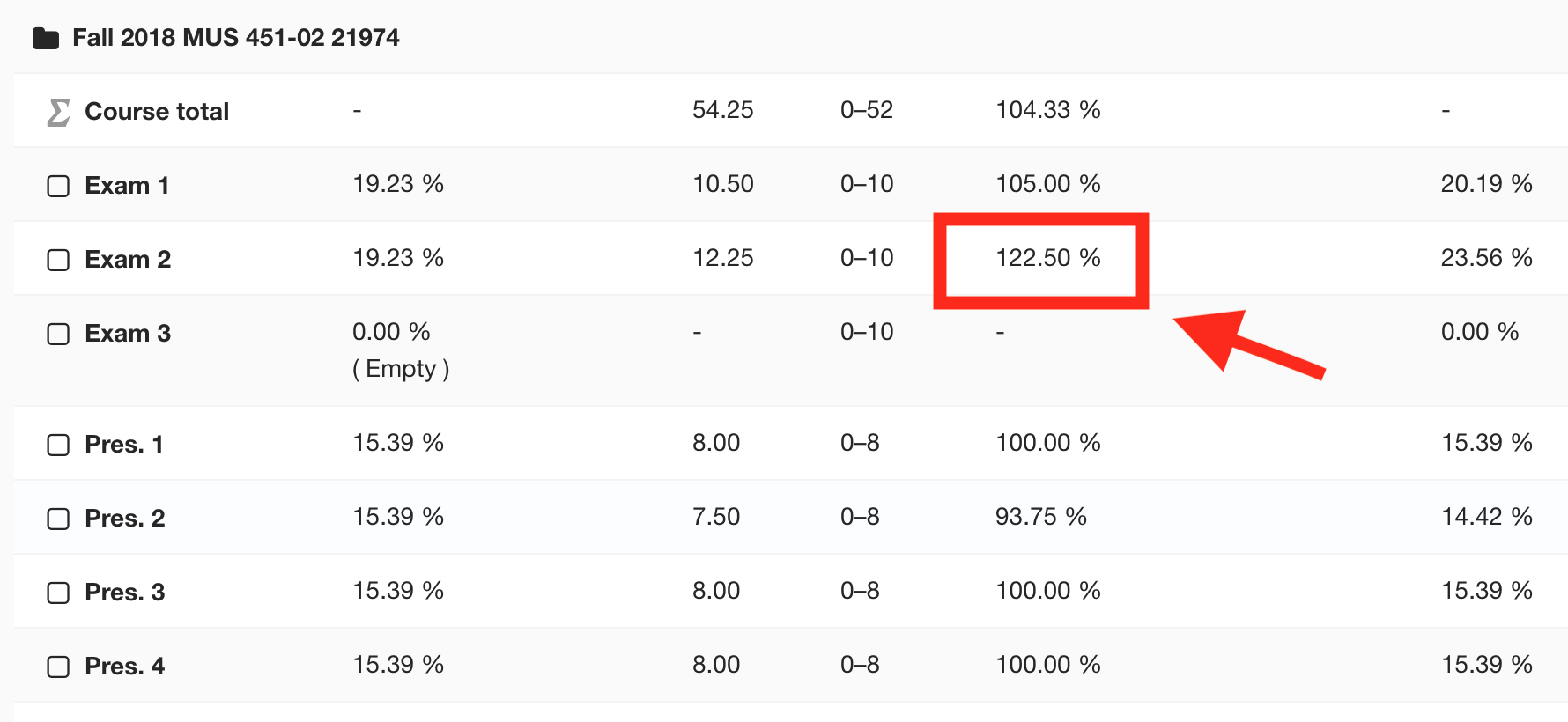The image size is (1568, 722).
Task: Click the Pres. 2 grade value 7.50
Action: pyautogui.click(x=716, y=517)
